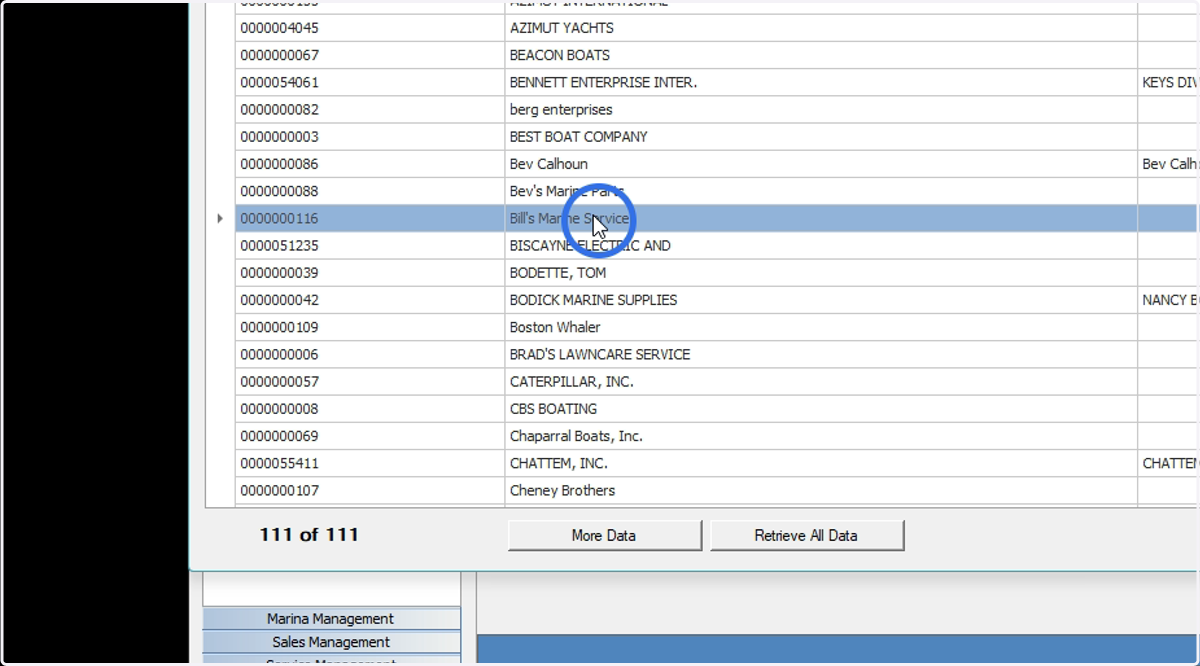Click vendor number 0000000109

(279, 327)
